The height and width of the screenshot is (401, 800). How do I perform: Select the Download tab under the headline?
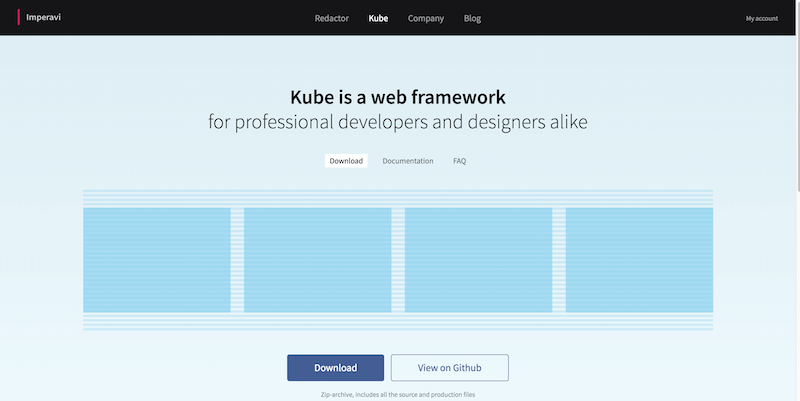click(x=346, y=161)
